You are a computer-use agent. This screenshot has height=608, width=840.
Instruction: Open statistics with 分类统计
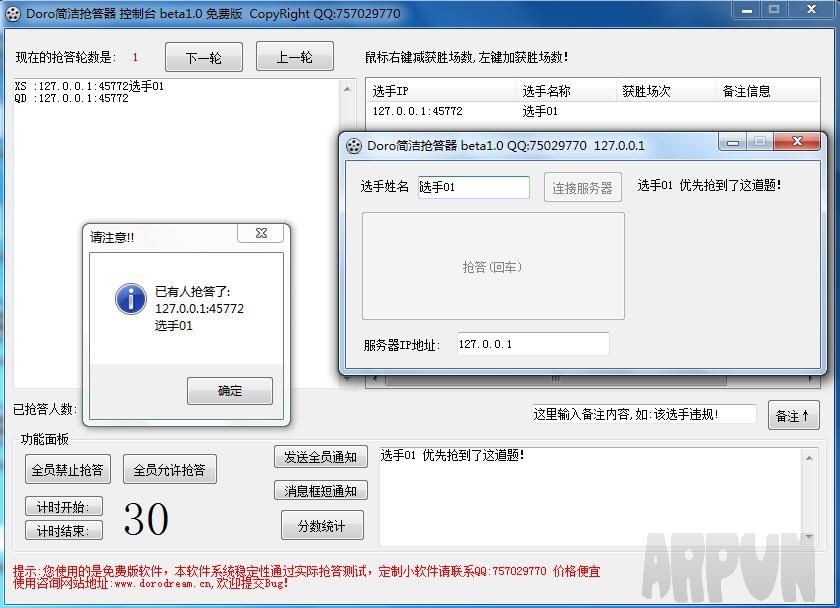(322, 524)
